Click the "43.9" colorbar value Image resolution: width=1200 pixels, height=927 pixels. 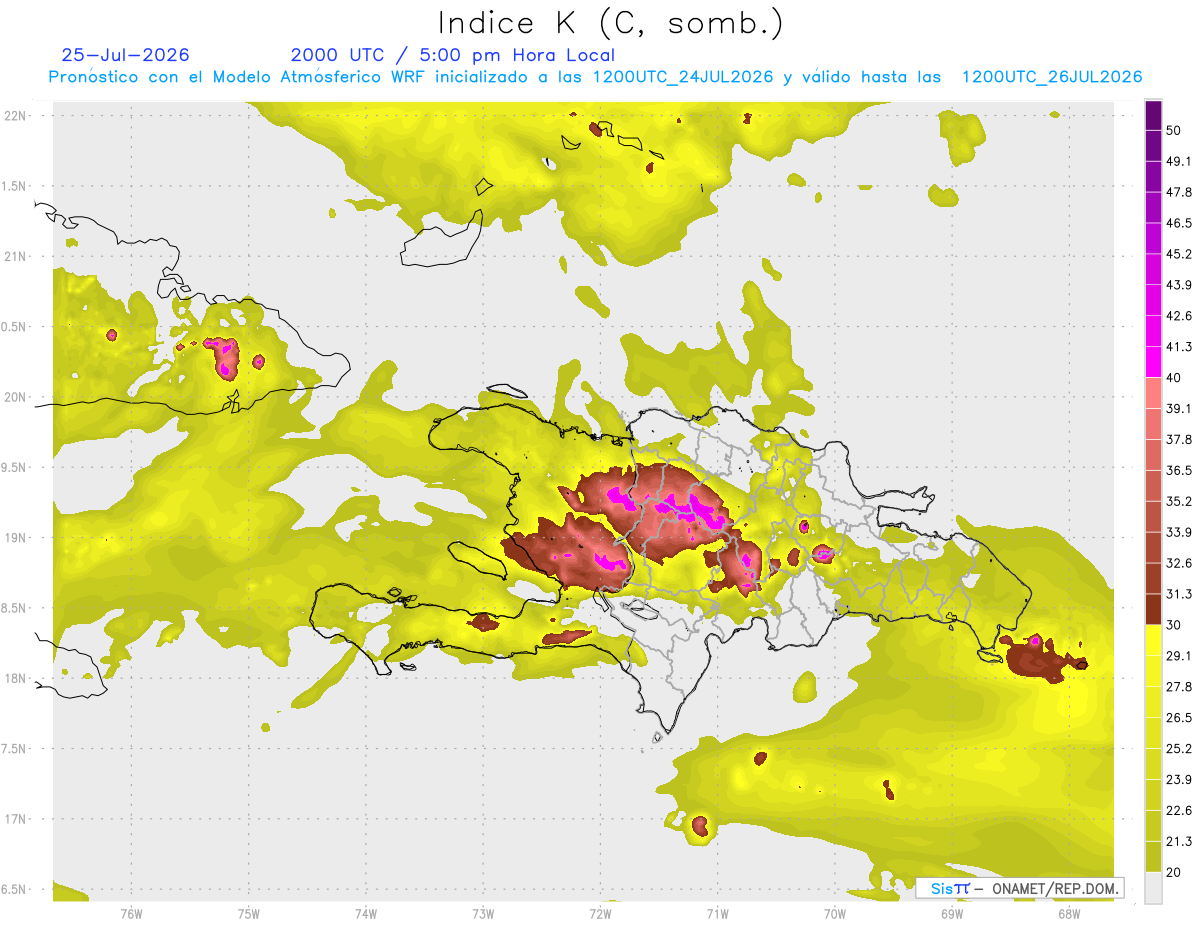point(1180,286)
